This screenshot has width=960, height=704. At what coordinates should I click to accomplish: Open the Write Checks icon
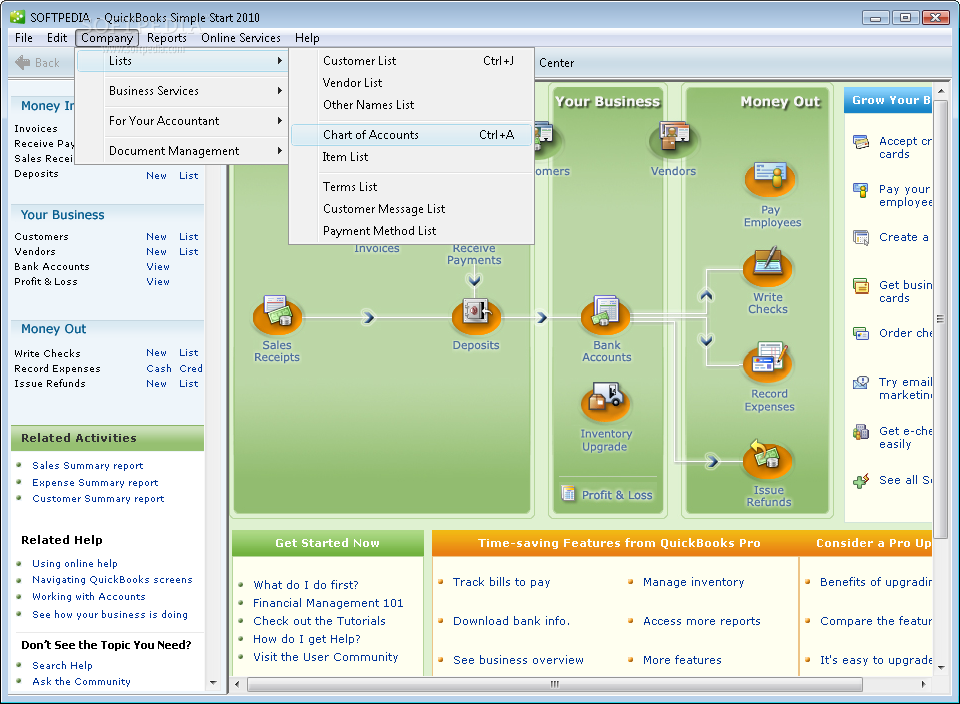click(767, 267)
